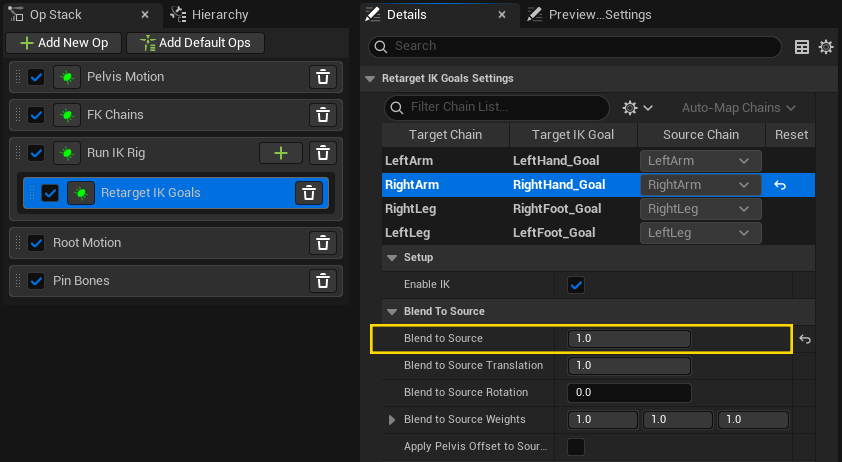Open Auto-Map Chains dropdown
This screenshot has width=842, height=462.
click(x=738, y=108)
